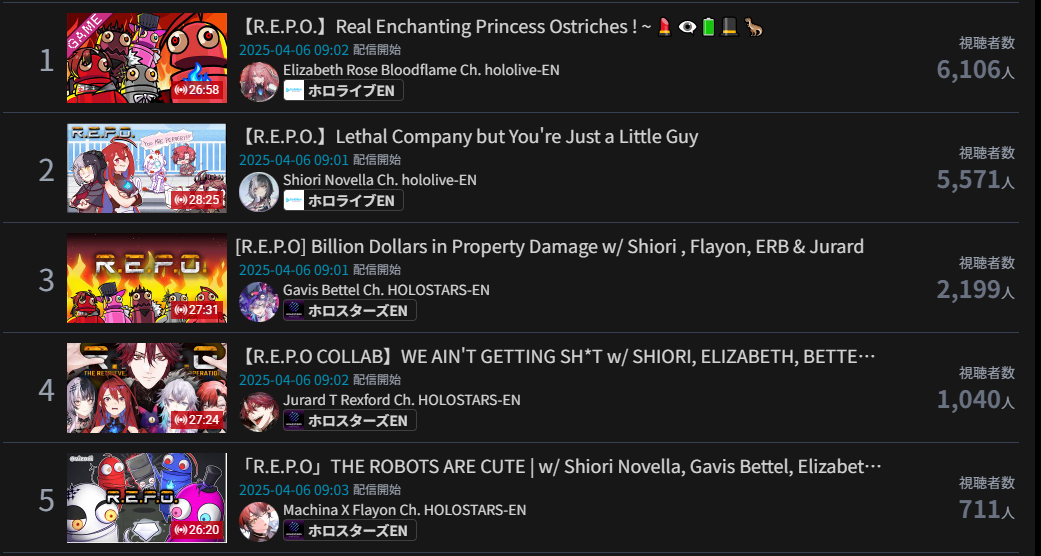Screen dimensions: 1041x556
Task: Open Elizabeth Rose Bloodflame's channel avatar
Action: tap(259, 82)
